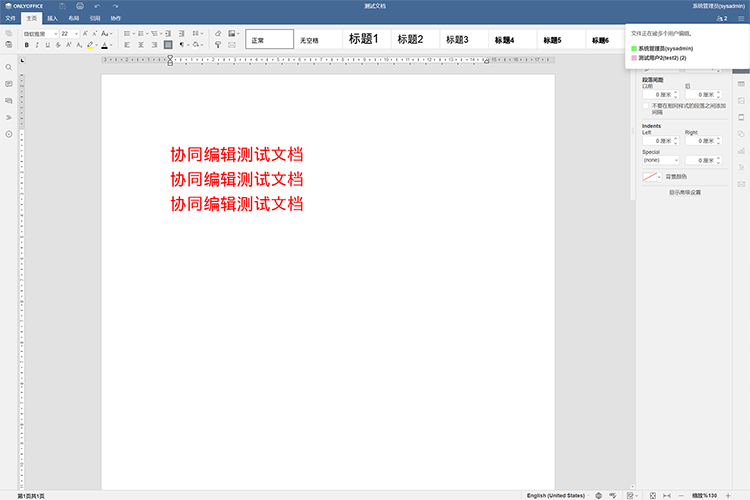Screen dimensions: 750x500
Task: Apply italic formatting to text
Action: pos(39,45)
